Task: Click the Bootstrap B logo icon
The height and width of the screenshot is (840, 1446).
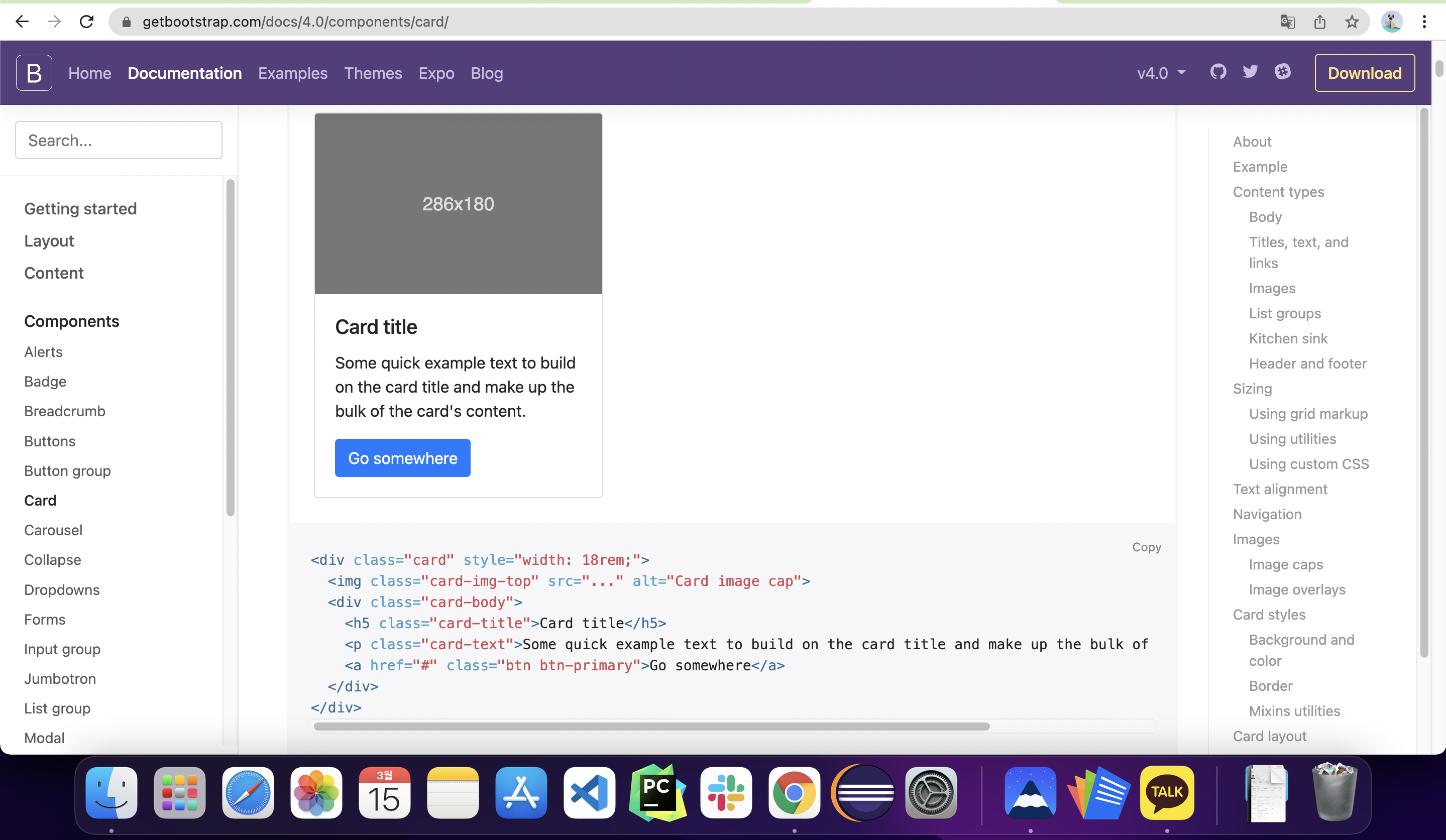Action: (34, 73)
